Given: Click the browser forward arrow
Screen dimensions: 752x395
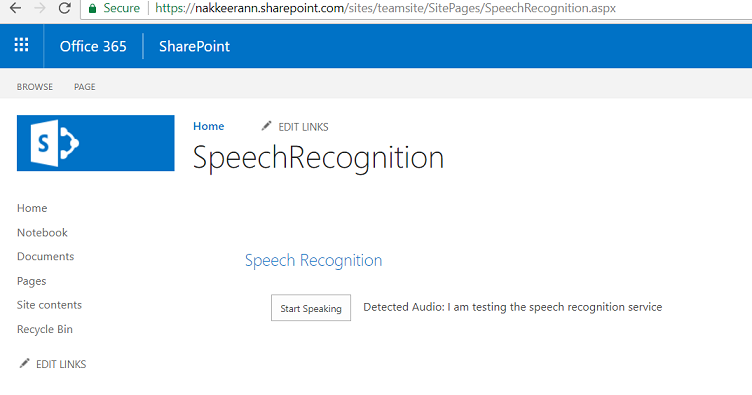Looking at the screenshot, I should [x=40, y=8].
